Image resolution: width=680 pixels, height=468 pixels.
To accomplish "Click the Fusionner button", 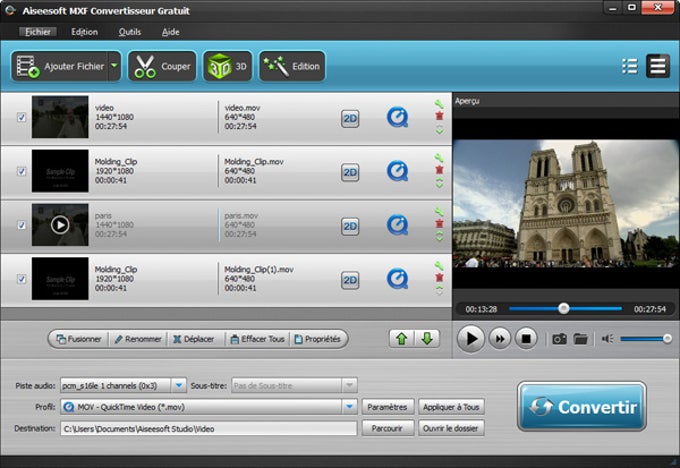I will point(79,339).
